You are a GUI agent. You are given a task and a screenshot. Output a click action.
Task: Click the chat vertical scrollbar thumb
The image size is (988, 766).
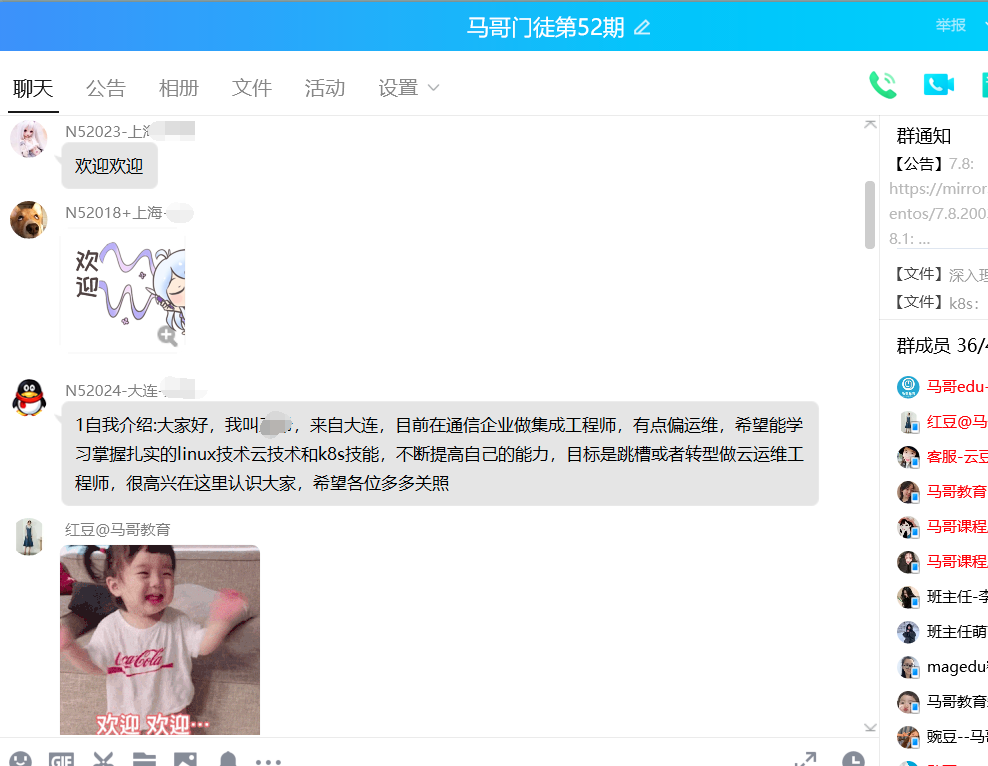coord(869,214)
